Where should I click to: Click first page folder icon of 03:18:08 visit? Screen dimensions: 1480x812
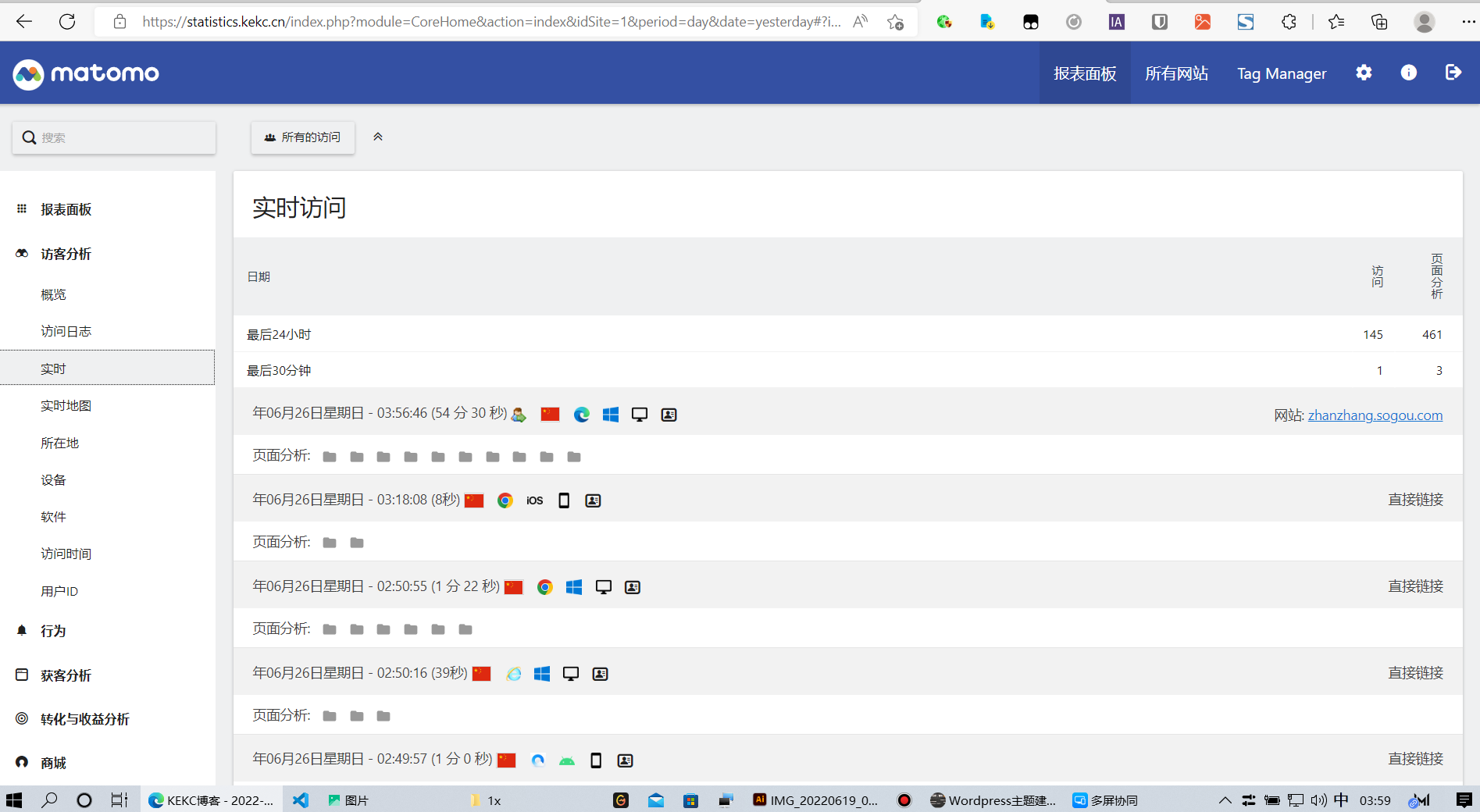point(330,543)
